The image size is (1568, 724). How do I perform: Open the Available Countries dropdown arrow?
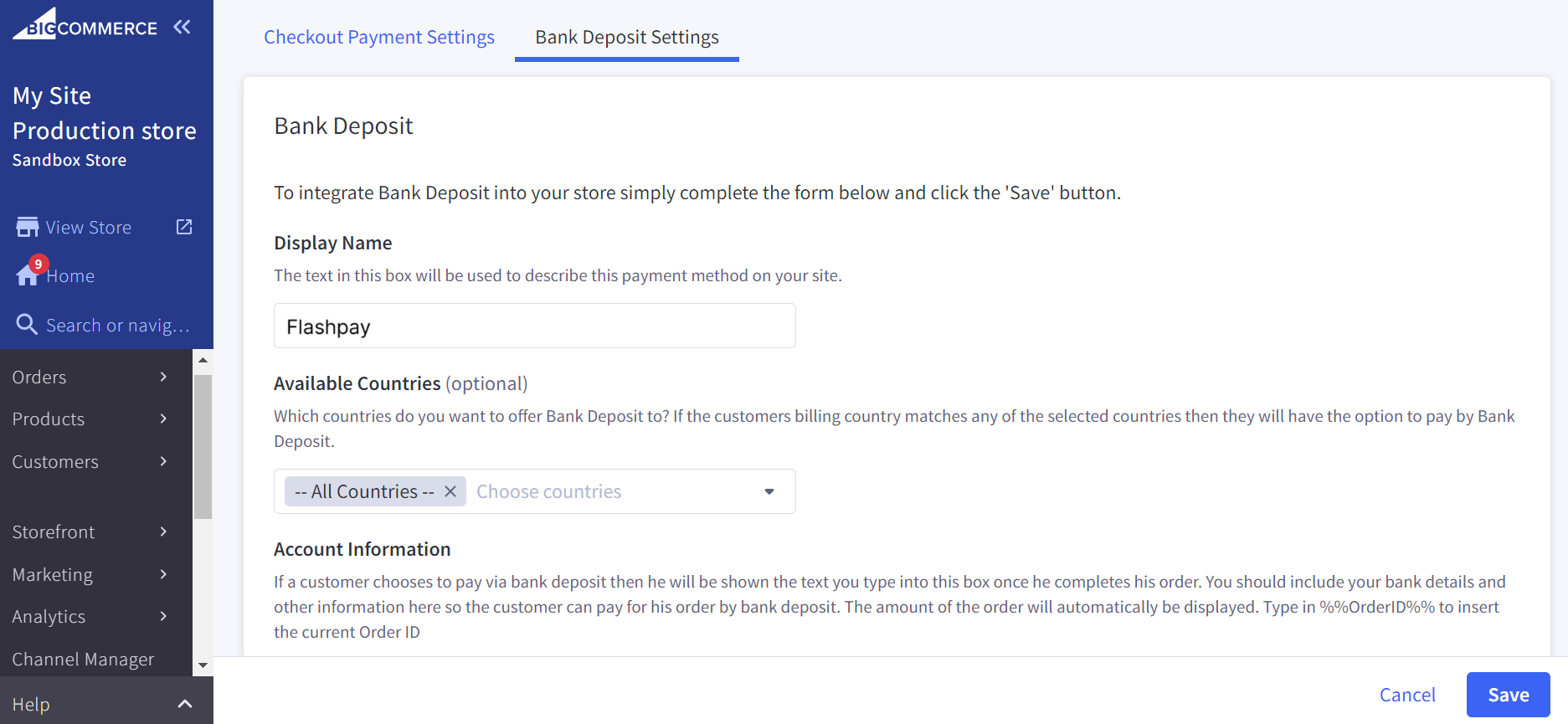click(769, 491)
